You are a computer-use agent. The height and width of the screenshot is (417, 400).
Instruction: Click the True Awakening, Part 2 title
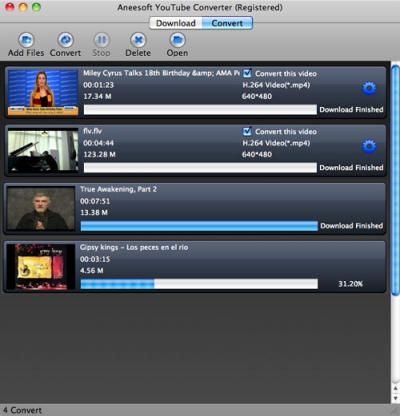(x=118, y=189)
